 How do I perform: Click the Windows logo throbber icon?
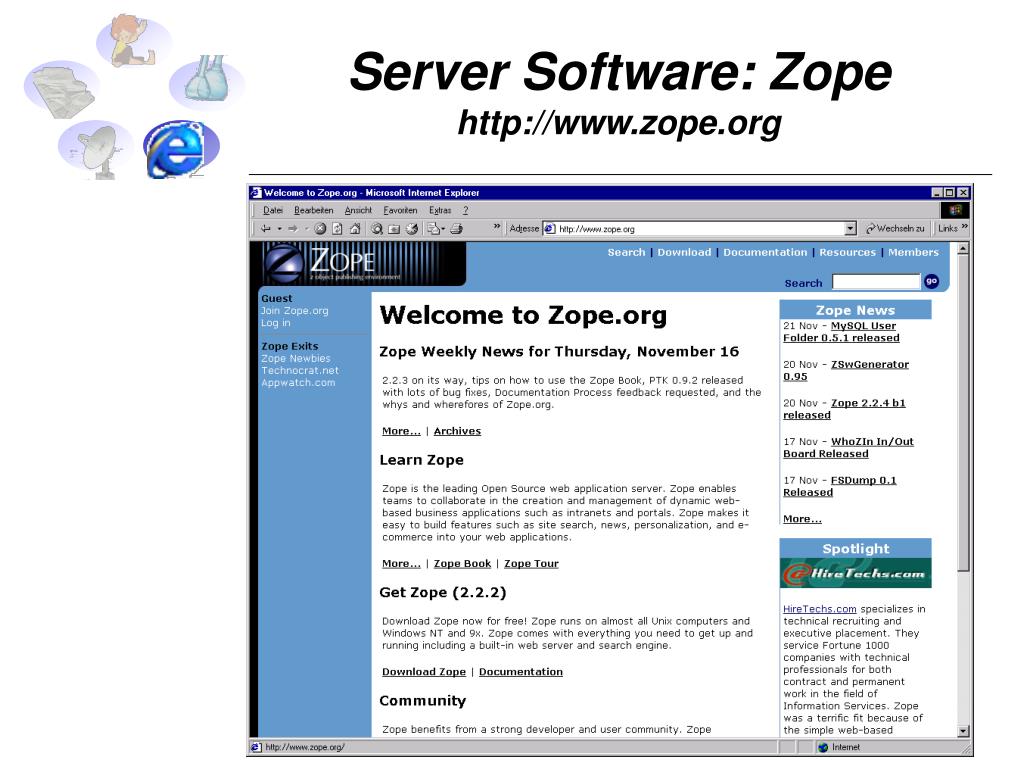coord(955,210)
